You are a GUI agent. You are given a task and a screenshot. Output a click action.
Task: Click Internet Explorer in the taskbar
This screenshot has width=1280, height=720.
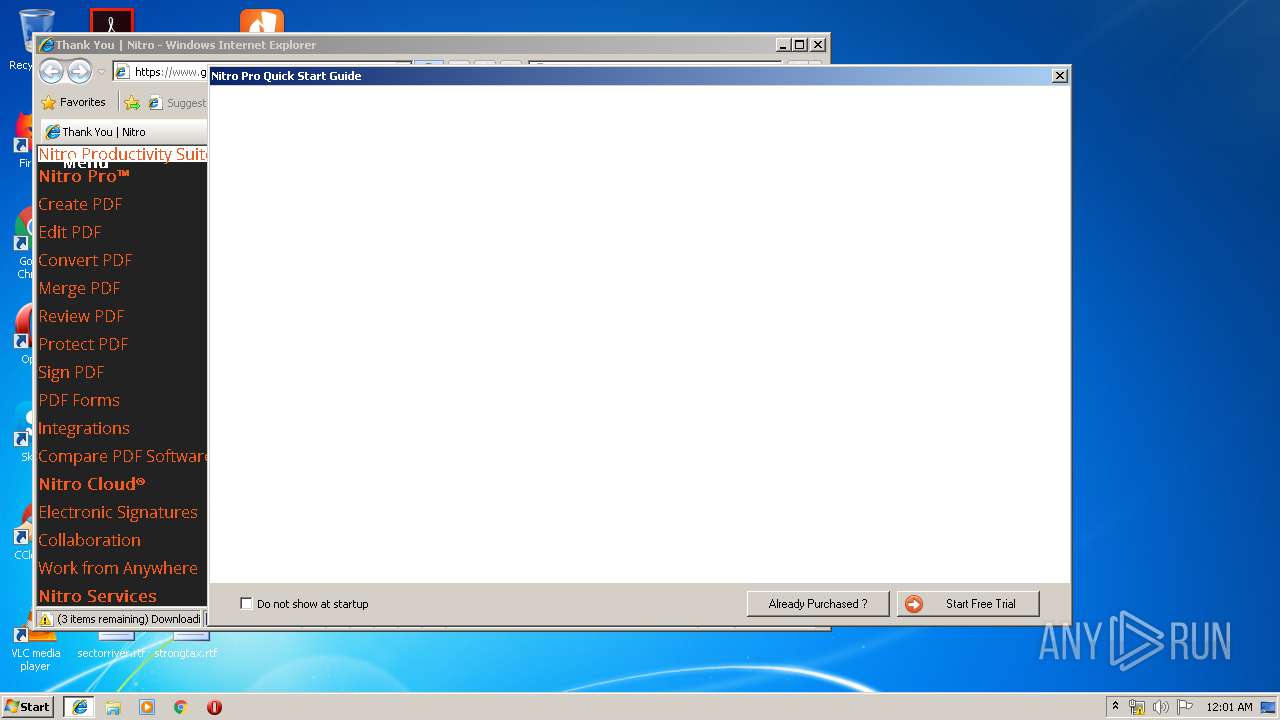coord(79,707)
